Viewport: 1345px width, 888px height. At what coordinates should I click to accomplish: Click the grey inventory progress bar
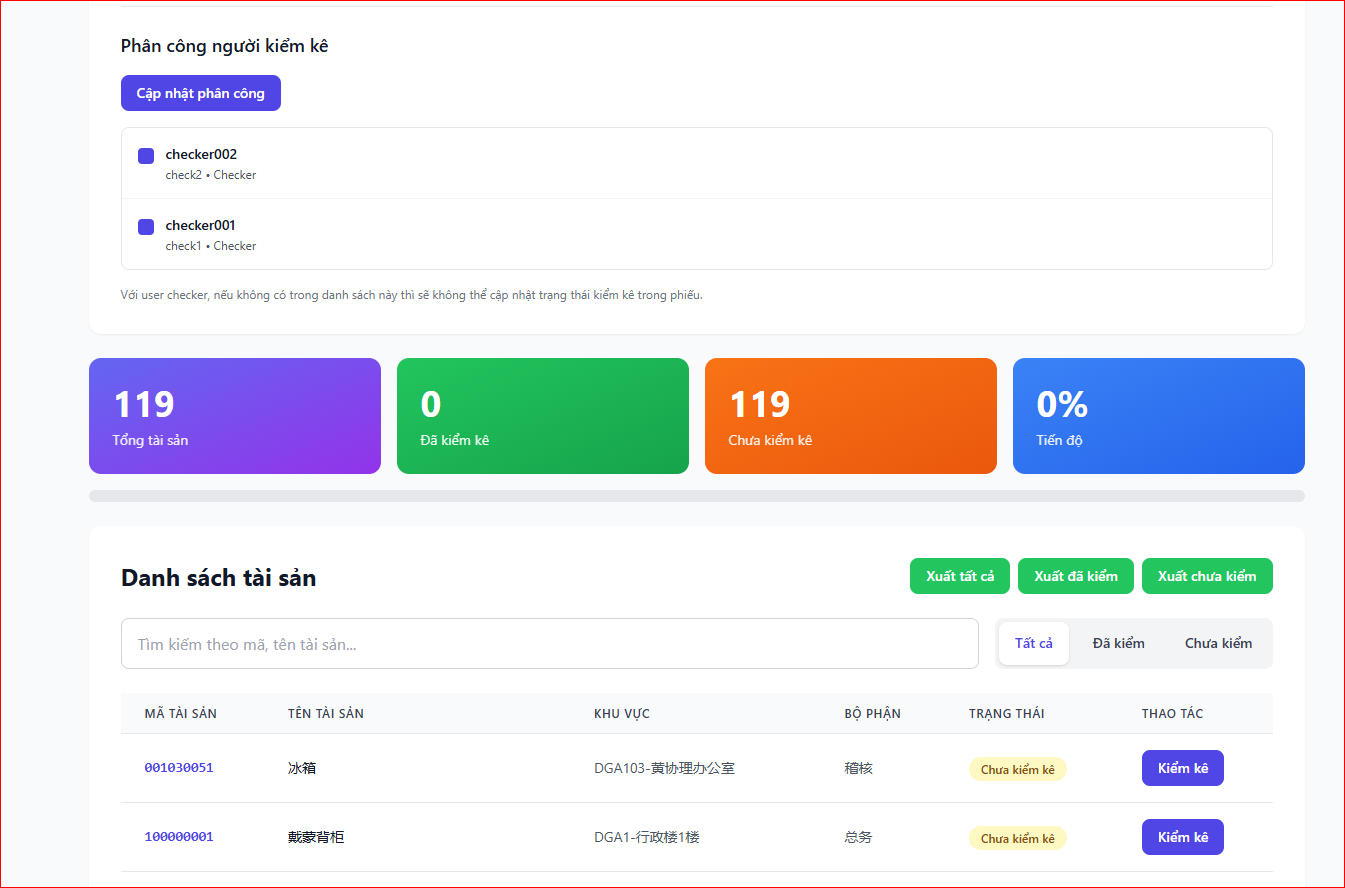pyautogui.click(x=696, y=496)
